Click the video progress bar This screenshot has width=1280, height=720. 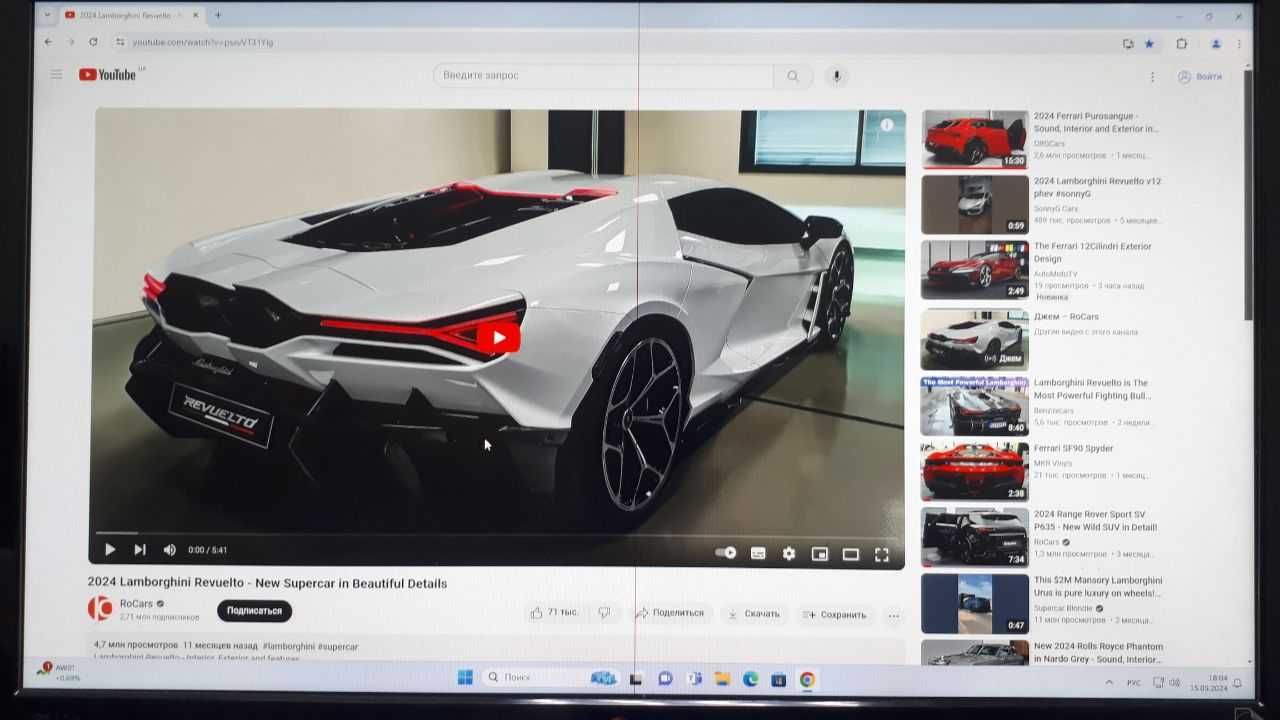point(497,533)
